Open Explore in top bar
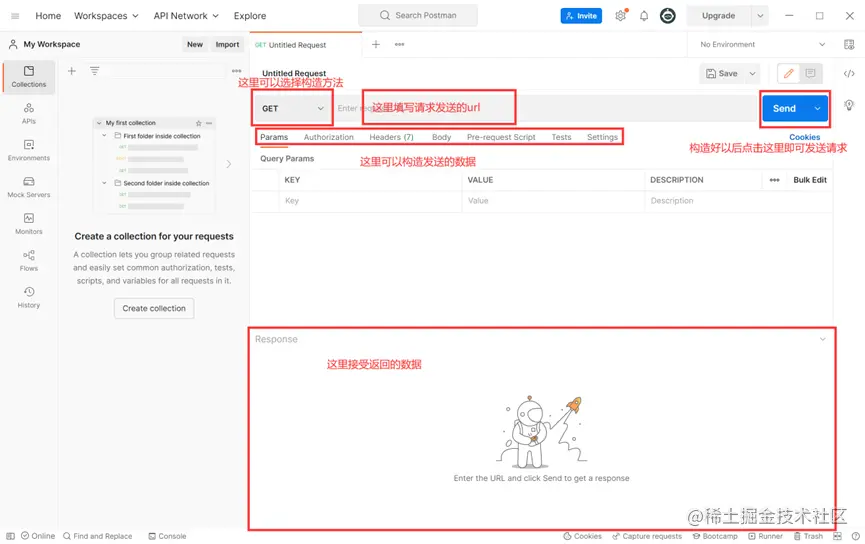 (250, 16)
